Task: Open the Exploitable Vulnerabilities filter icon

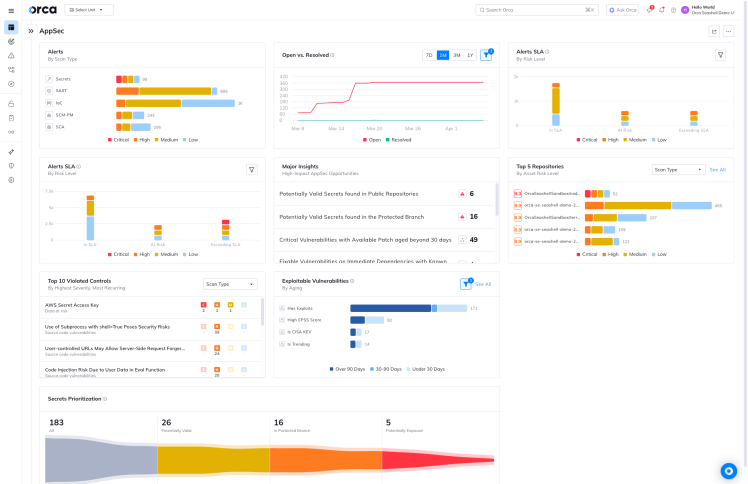Action: click(x=466, y=284)
